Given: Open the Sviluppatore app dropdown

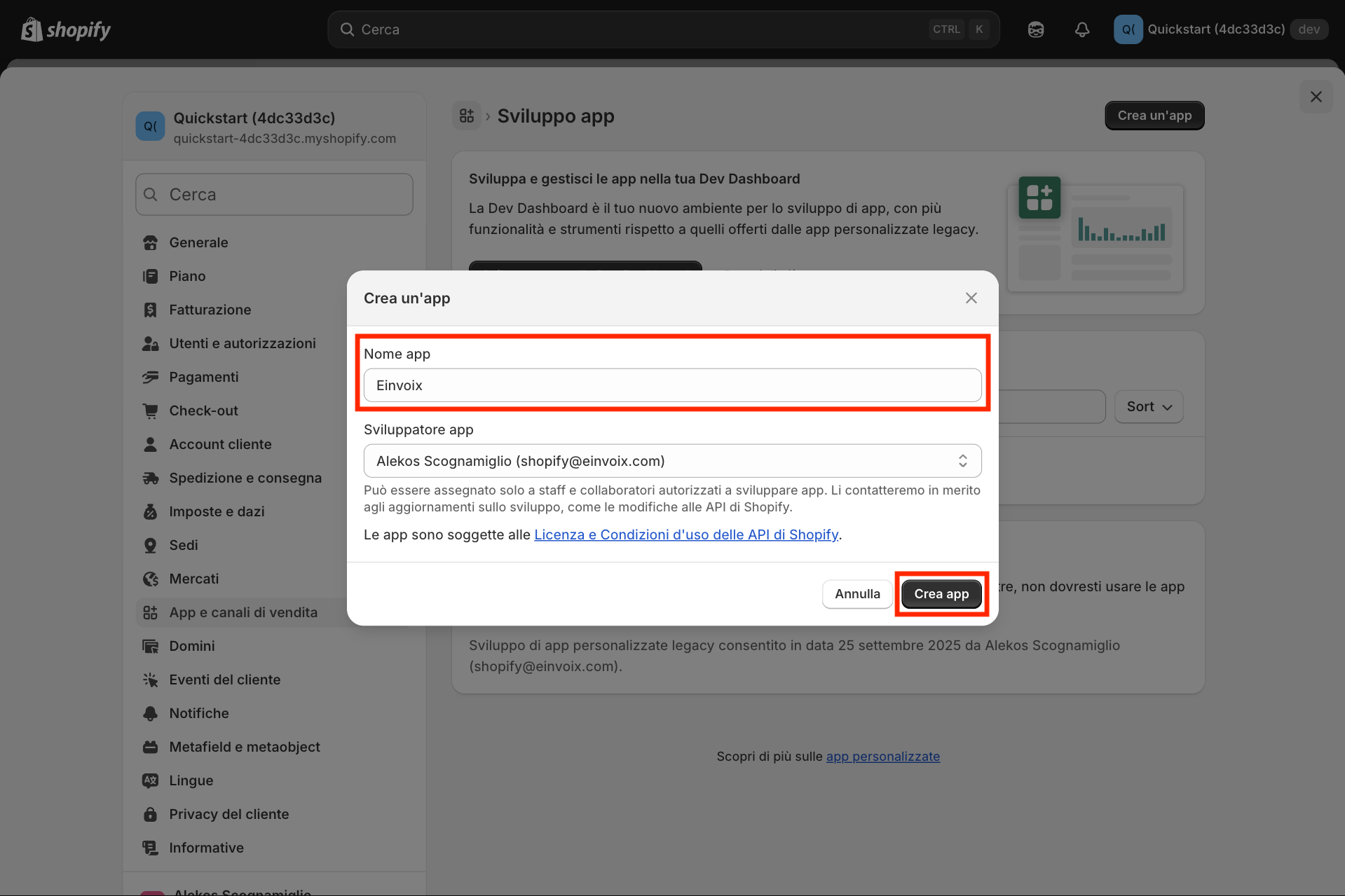Looking at the screenshot, I should coord(672,460).
